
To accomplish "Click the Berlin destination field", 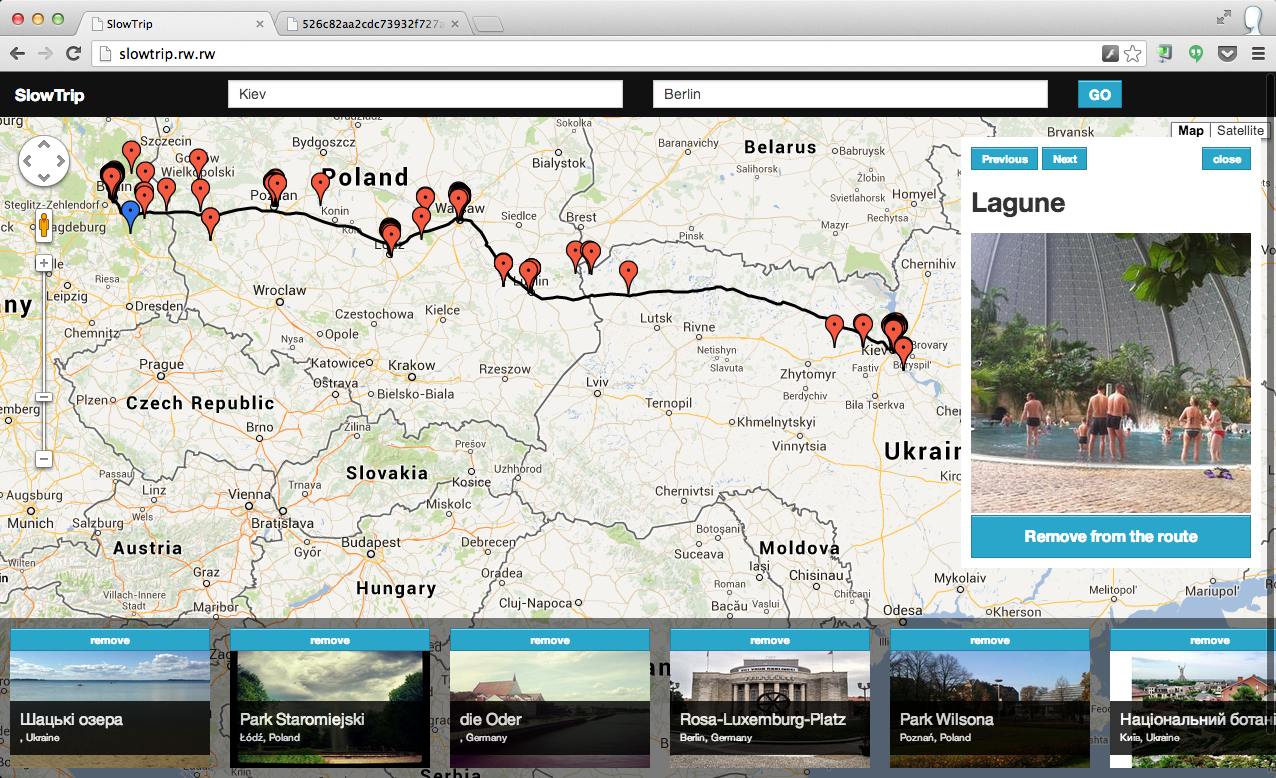I will 850,94.
